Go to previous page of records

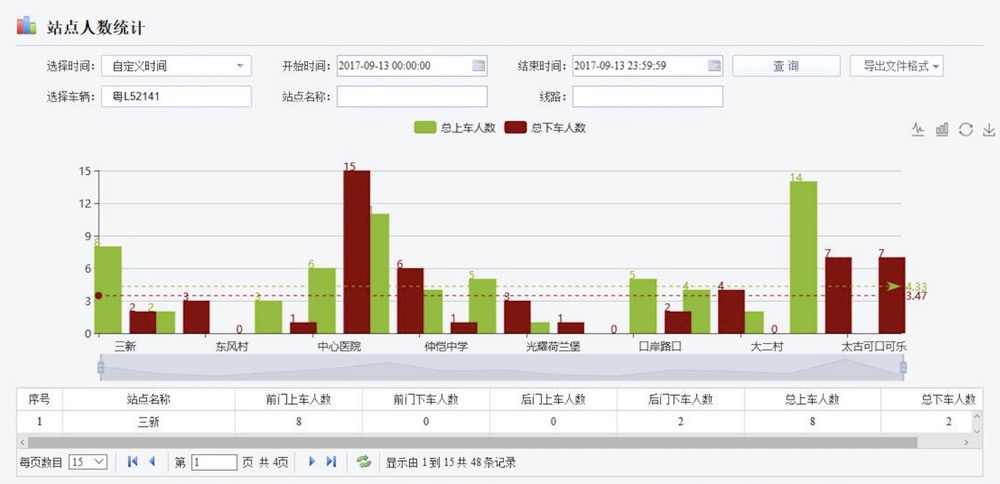point(152,462)
